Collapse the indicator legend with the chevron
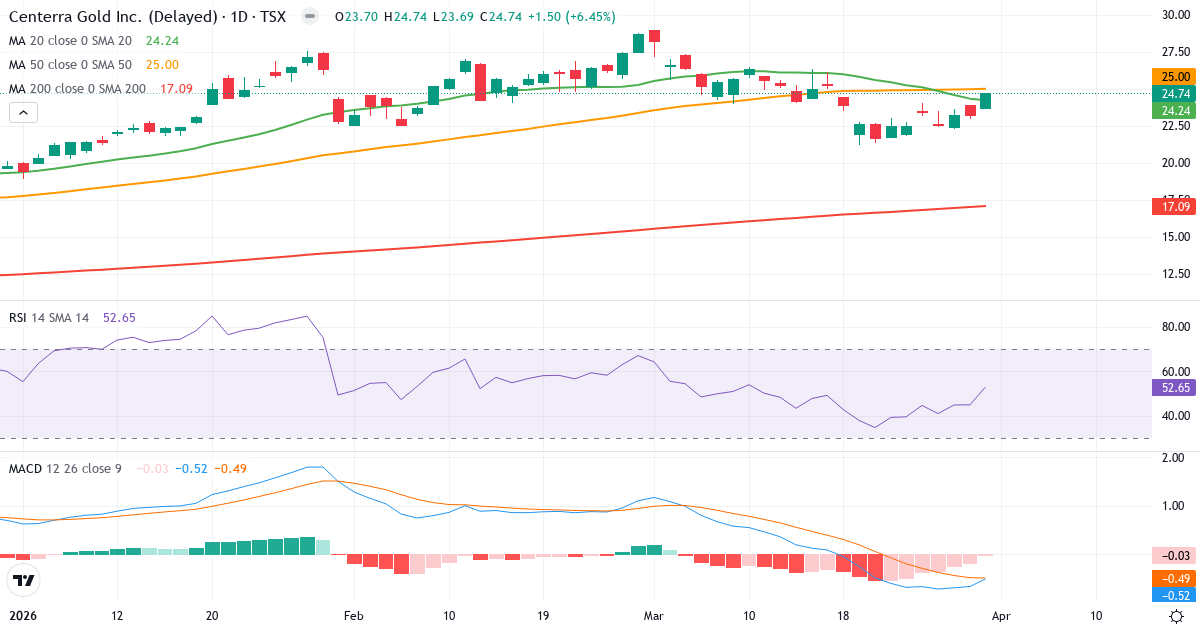Viewport: 1200px width, 630px height. 22,112
